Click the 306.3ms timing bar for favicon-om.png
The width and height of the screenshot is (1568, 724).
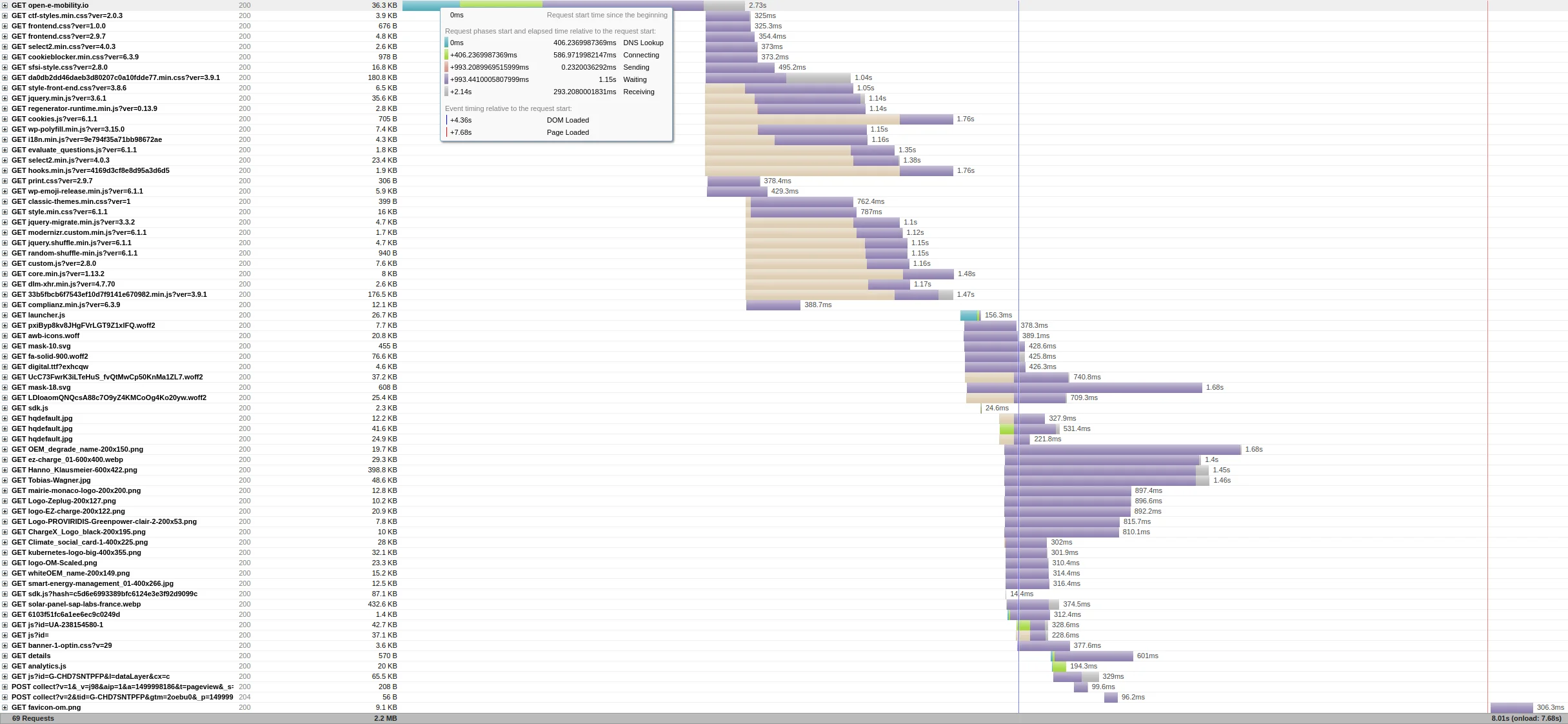pos(1511,707)
